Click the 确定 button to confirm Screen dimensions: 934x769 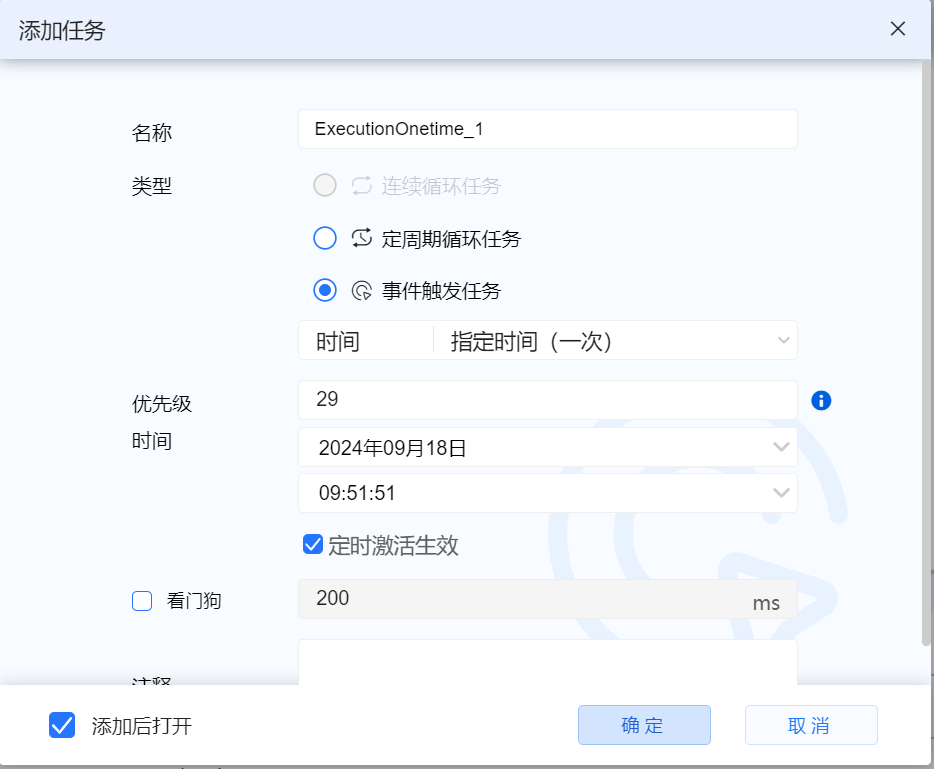[644, 724]
